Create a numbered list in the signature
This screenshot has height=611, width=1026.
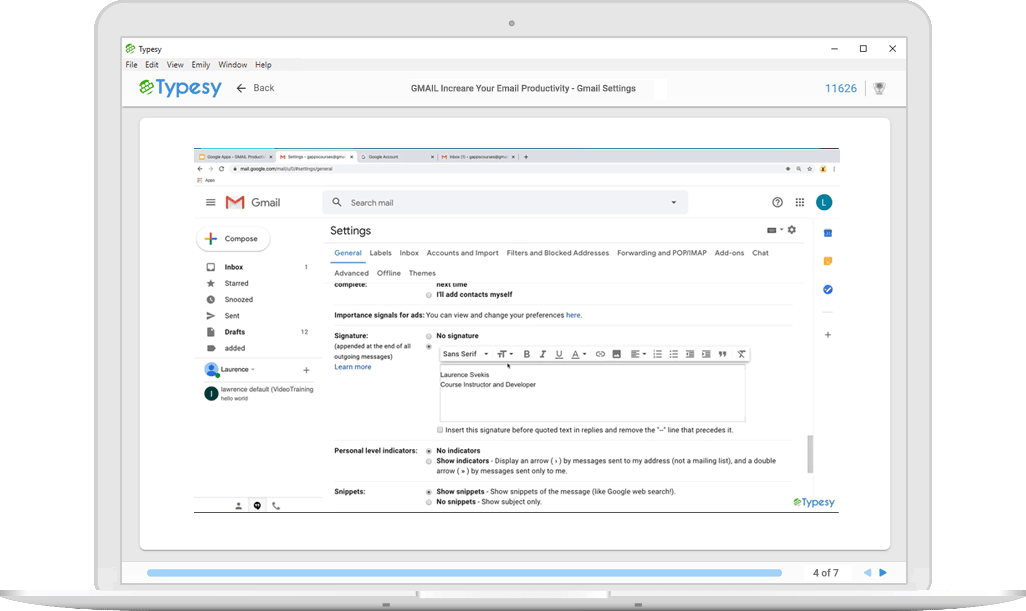click(x=658, y=354)
